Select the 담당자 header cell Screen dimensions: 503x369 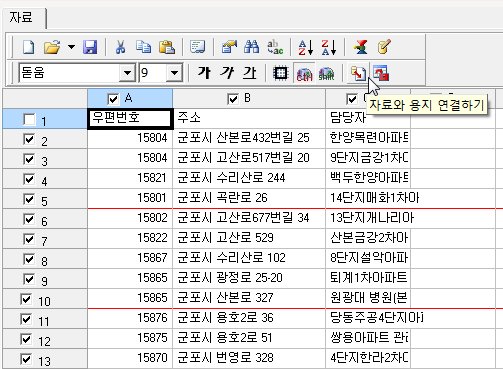pos(368,118)
